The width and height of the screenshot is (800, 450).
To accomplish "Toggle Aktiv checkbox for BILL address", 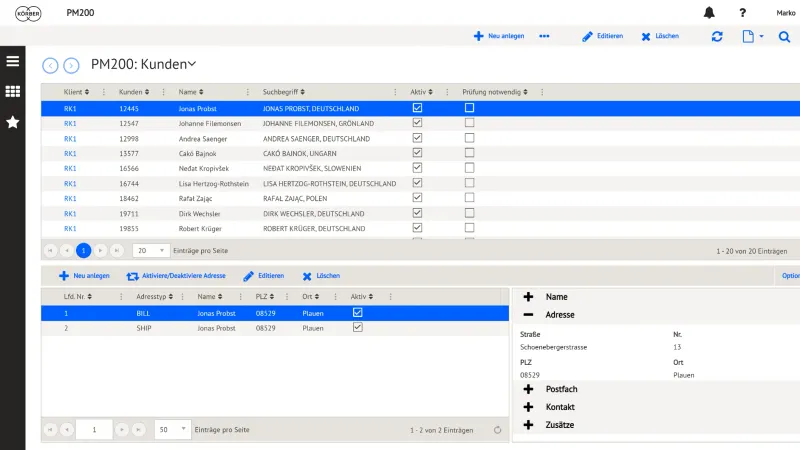I will pos(358,312).
